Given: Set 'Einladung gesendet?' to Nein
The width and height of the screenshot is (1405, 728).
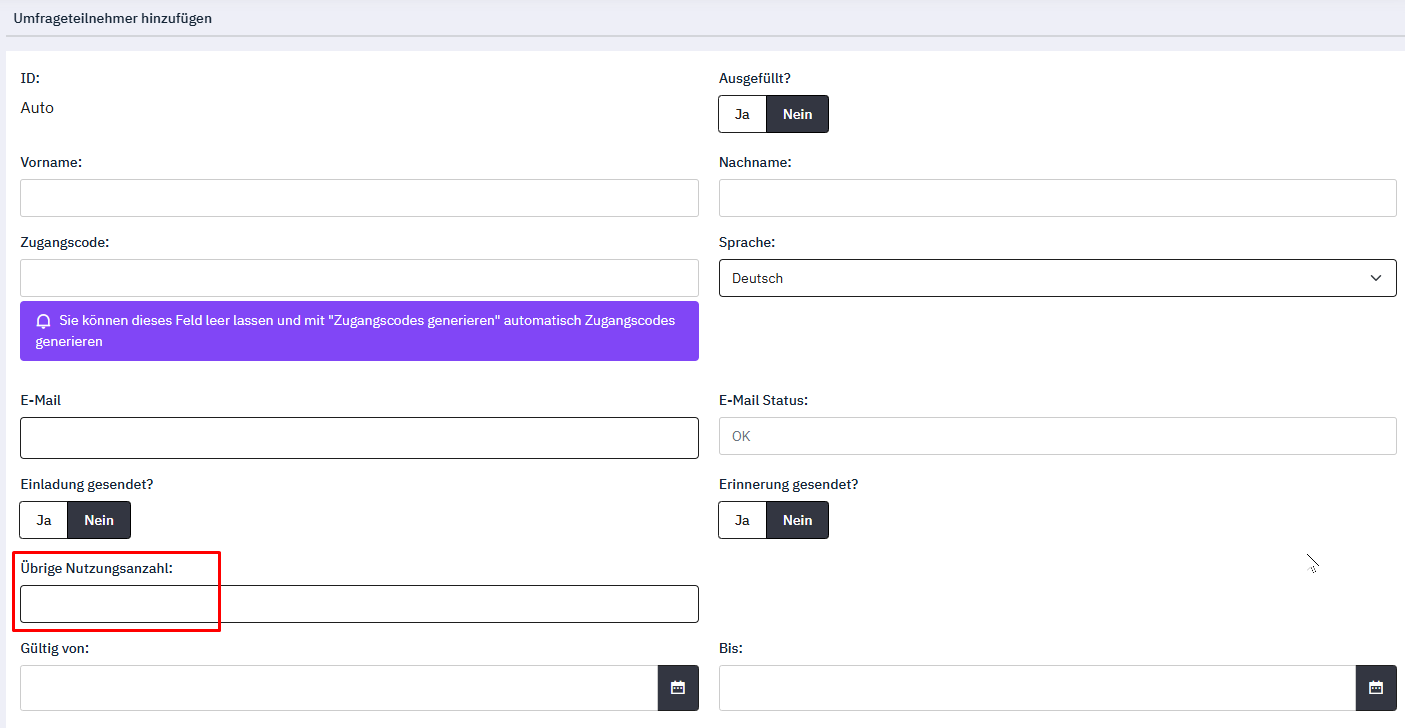Looking at the screenshot, I should 98,520.
